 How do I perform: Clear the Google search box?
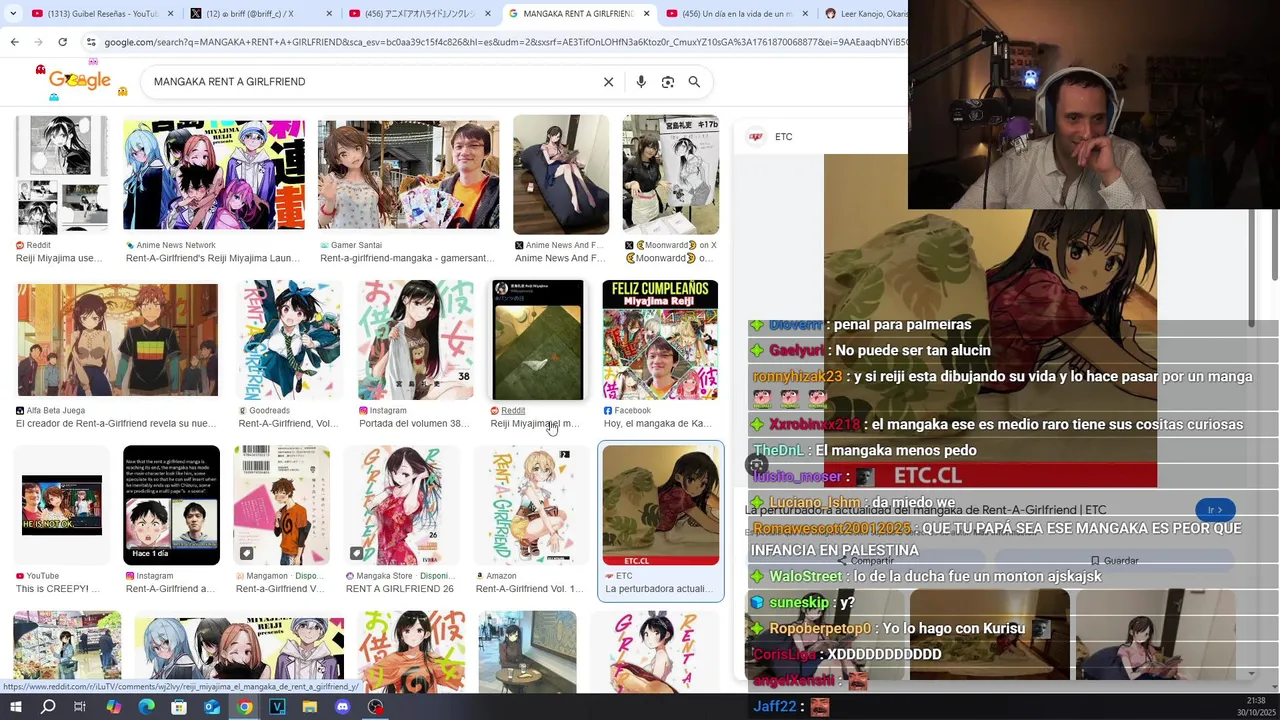(608, 82)
